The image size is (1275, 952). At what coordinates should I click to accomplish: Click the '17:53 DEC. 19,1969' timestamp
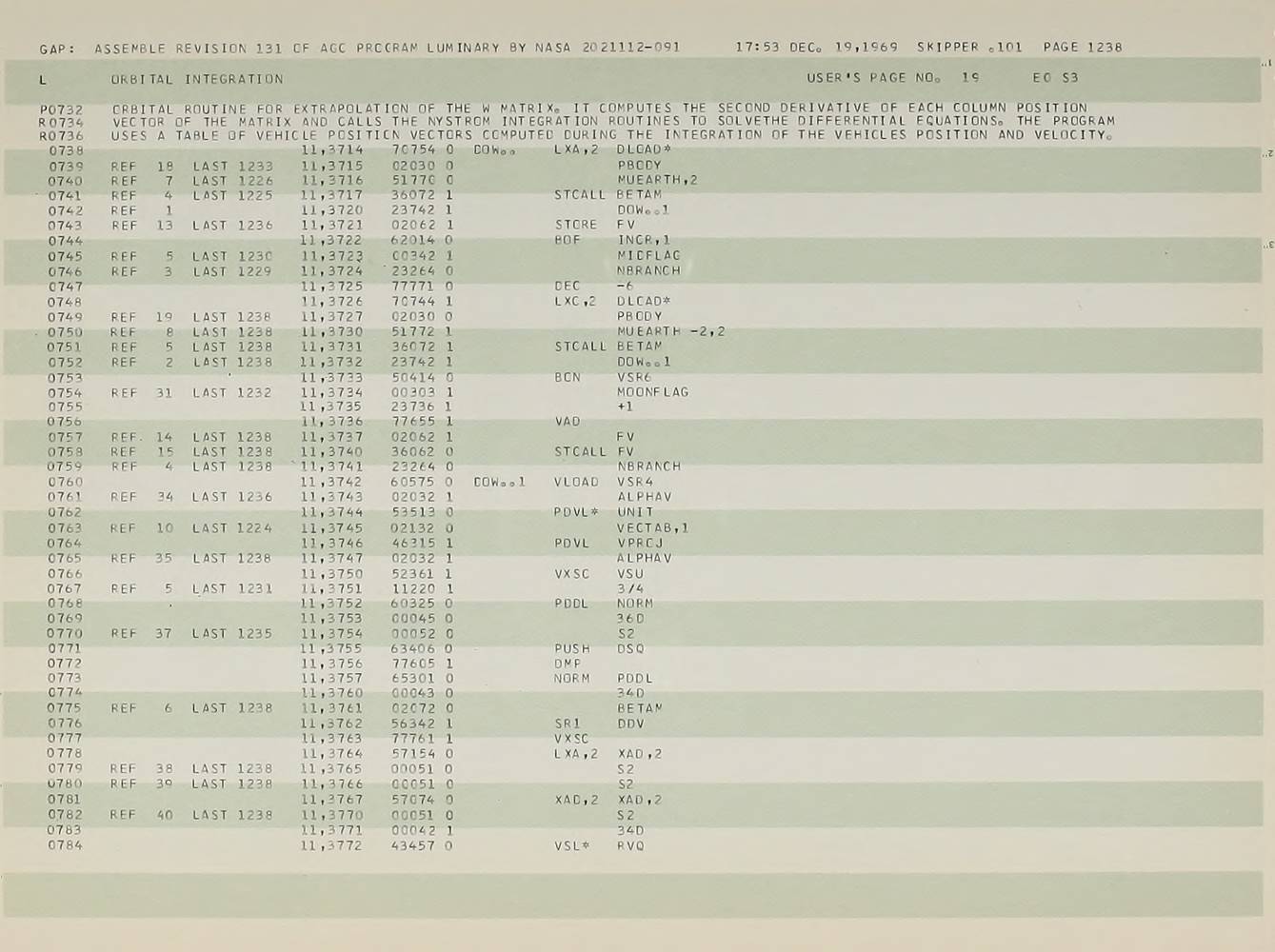tap(816, 47)
